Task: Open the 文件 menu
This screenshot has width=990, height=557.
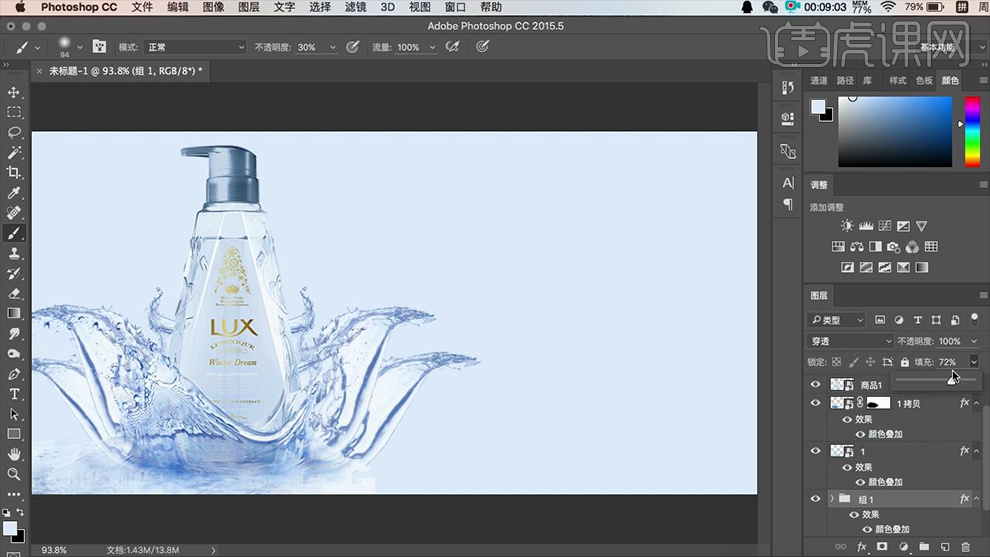Action: pyautogui.click(x=142, y=7)
